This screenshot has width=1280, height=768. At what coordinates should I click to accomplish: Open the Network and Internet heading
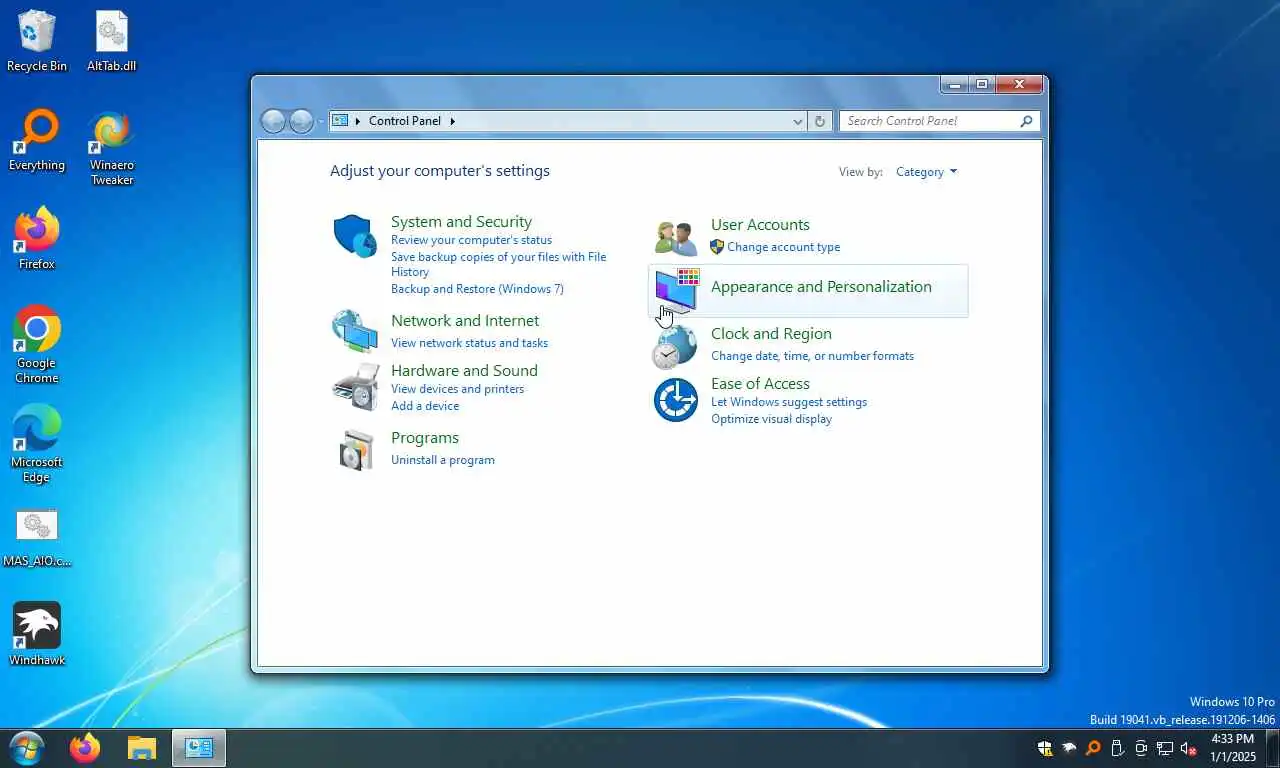pyautogui.click(x=465, y=321)
